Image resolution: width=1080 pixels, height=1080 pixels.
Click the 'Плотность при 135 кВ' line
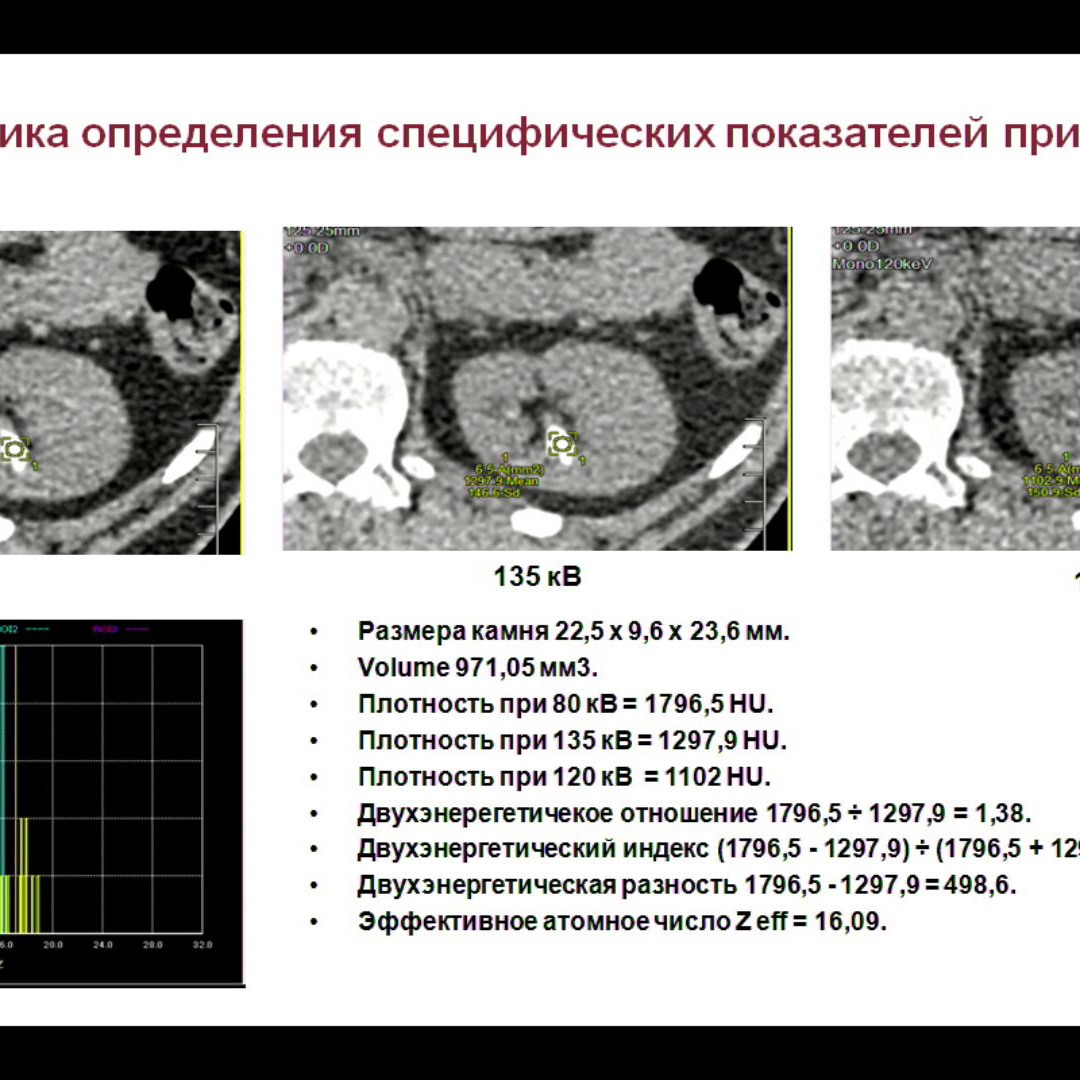572,741
